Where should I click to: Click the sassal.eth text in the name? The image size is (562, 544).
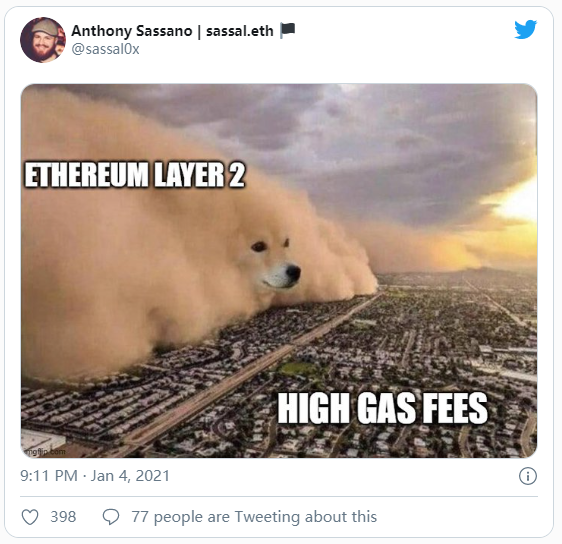239,31
